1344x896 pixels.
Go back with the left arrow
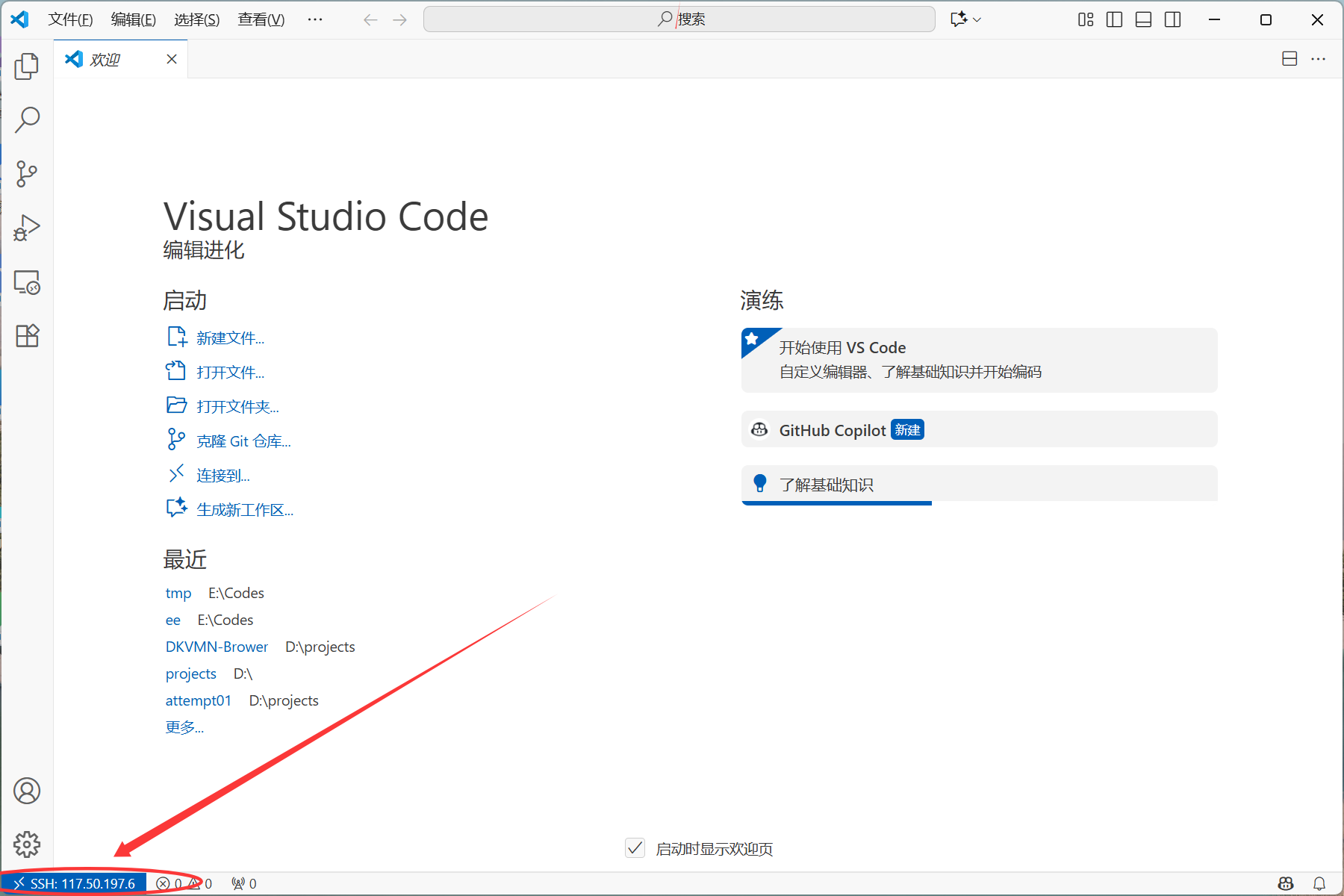[x=370, y=20]
